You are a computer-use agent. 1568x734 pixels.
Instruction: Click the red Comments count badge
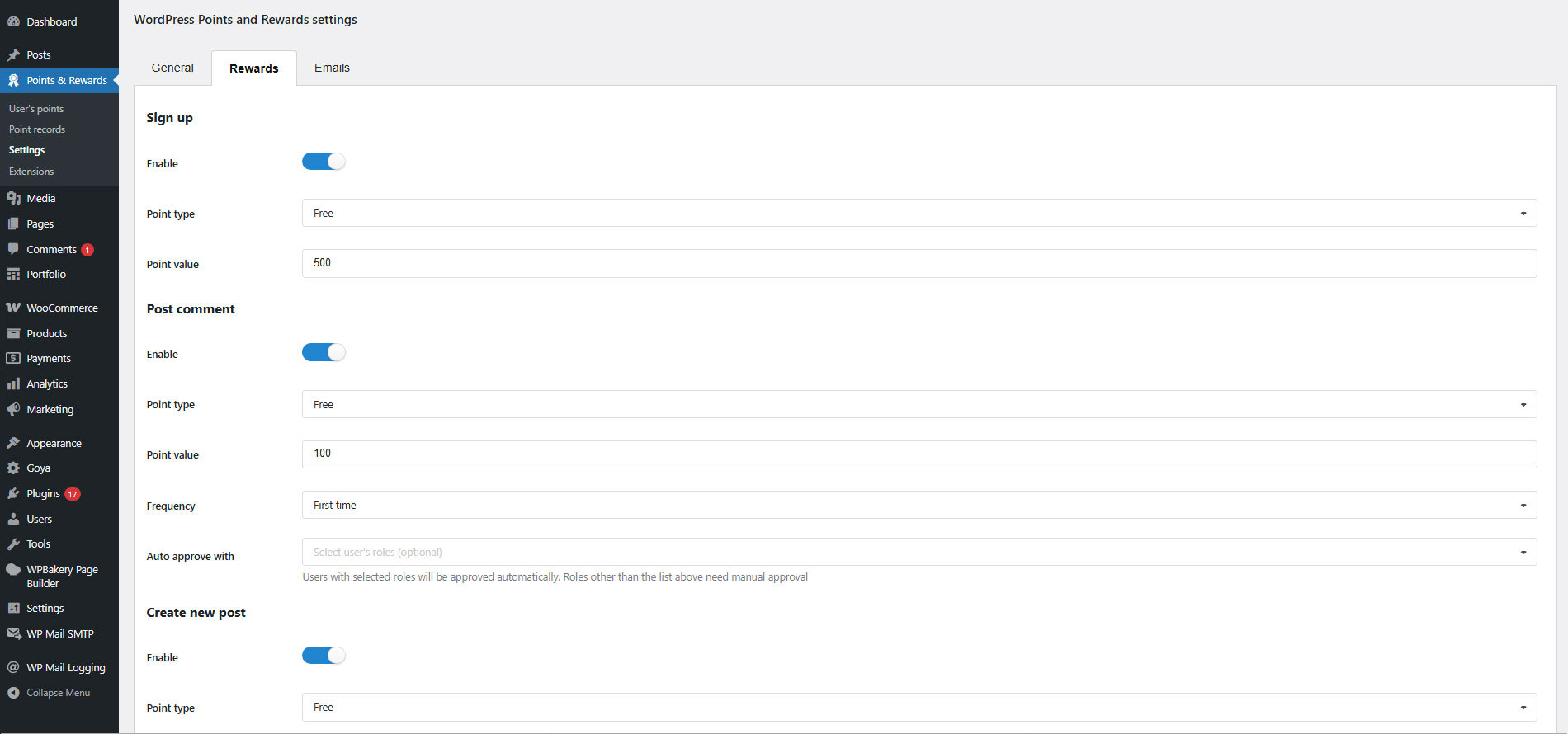[87, 250]
